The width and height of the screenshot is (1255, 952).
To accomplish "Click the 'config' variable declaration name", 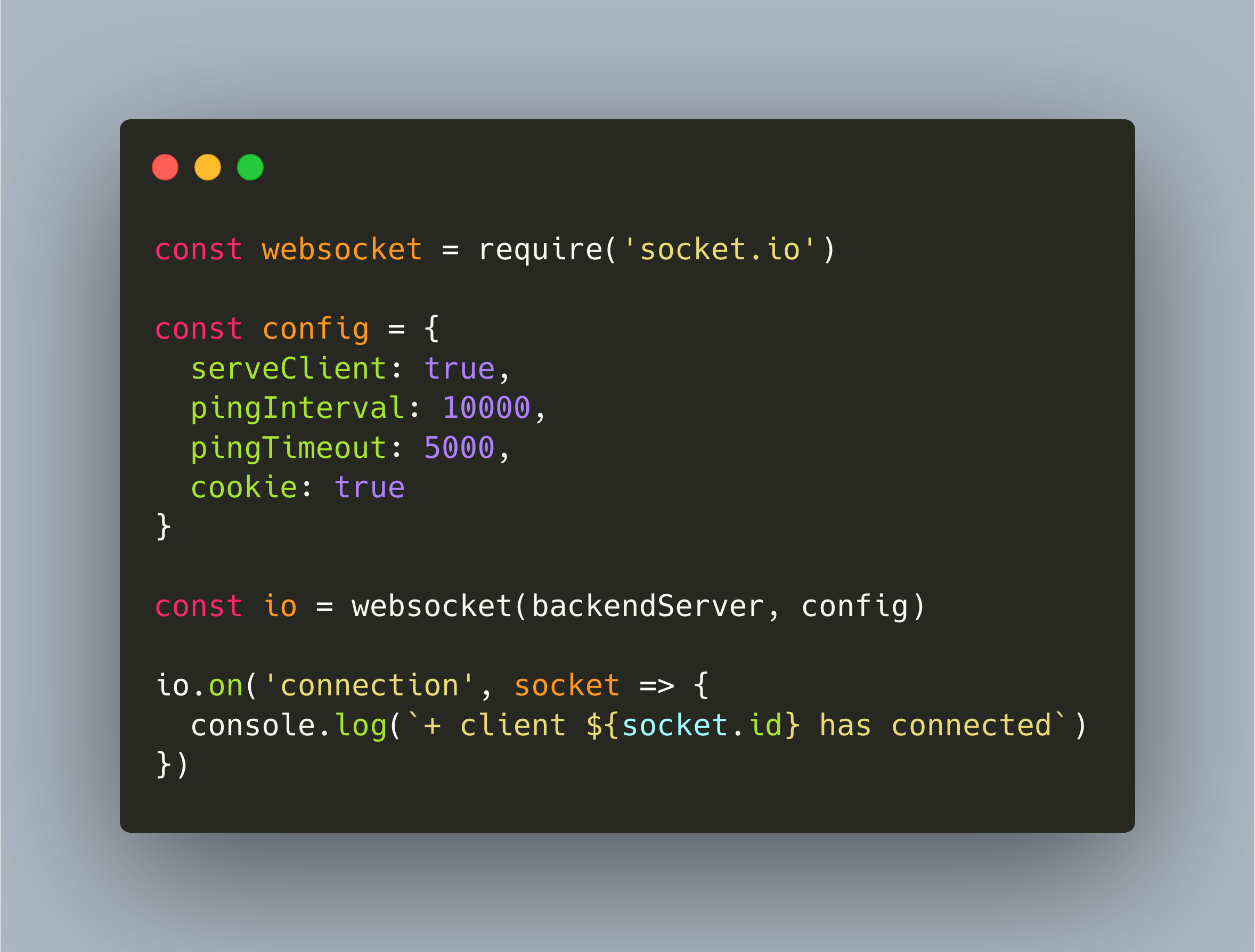I will point(315,329).
